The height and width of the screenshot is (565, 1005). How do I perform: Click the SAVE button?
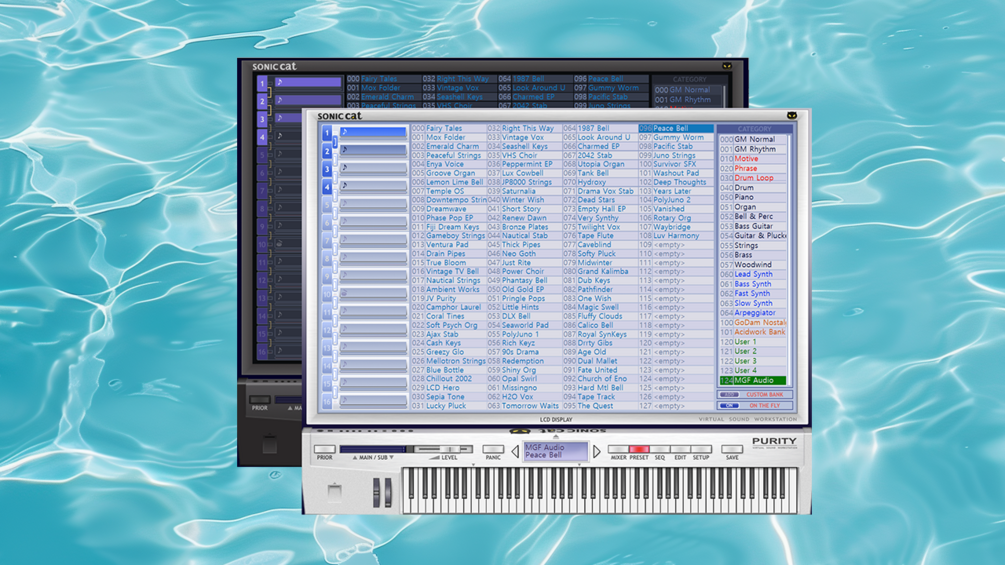pyautogui.click(x=732, y=449)
